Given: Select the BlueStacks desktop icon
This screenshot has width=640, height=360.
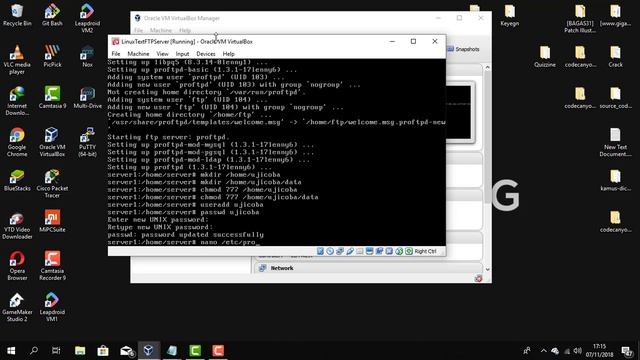Looking at the screenshot, I should (x=17, y=181).
